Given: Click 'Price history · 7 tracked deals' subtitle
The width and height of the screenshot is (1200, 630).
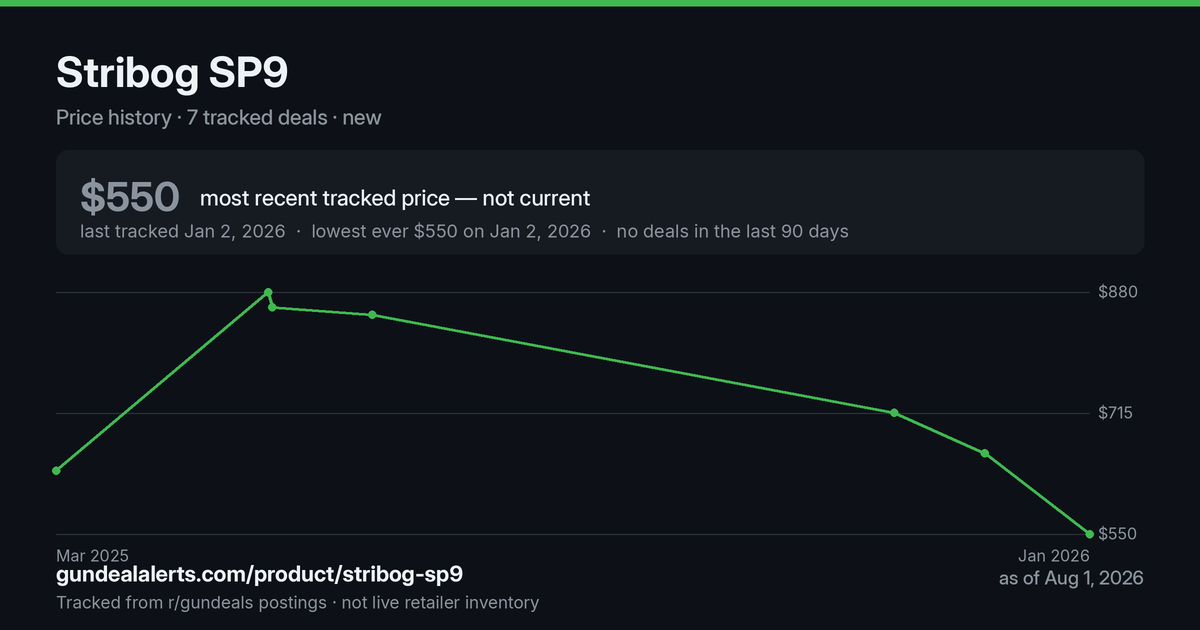Looking at the screenshot, I should click(192, 117).
